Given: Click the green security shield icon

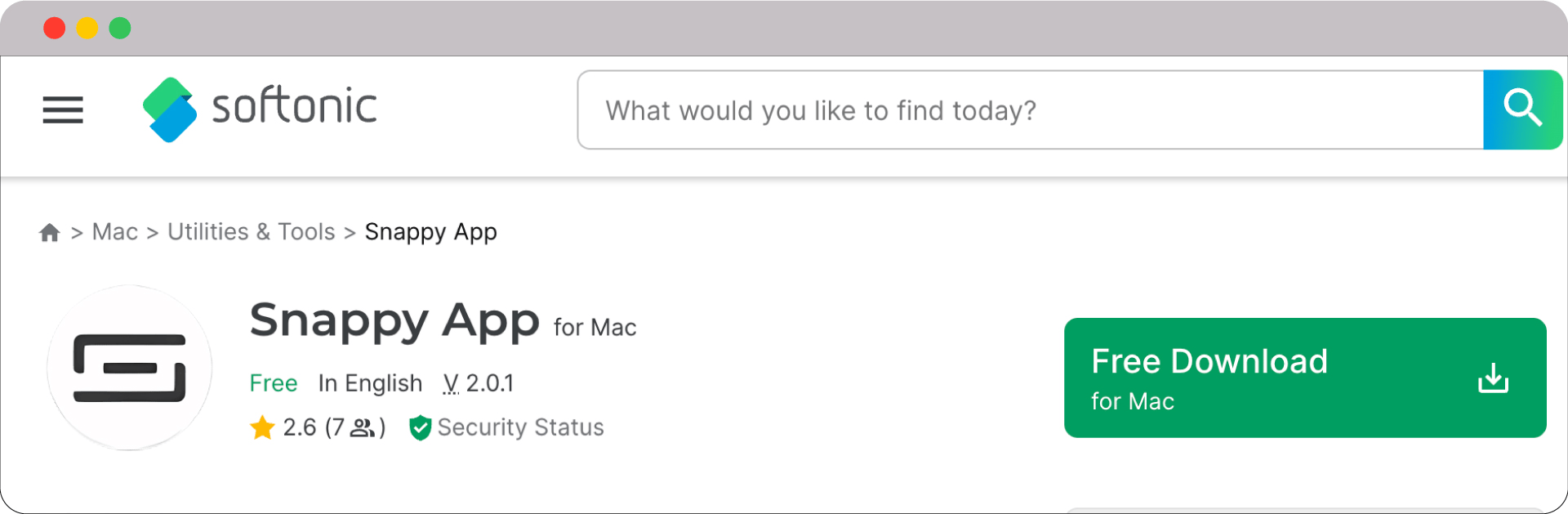Looking at the screenshot, I should 420,427.
